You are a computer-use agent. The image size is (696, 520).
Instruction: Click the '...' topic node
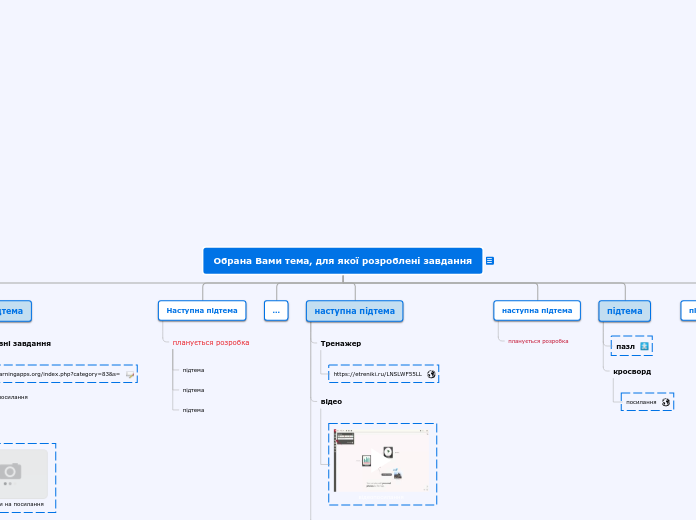276,310
